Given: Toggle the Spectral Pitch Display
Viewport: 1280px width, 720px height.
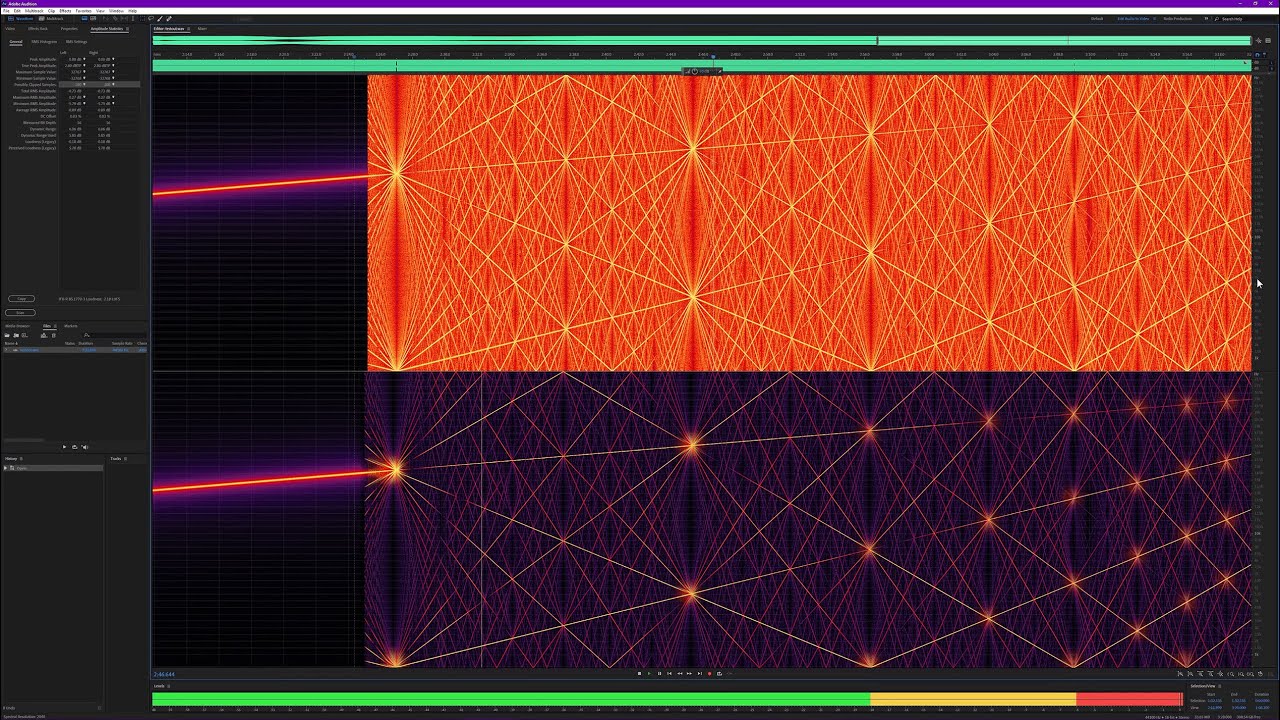Looking at the screenshot, I should point(93,18).
